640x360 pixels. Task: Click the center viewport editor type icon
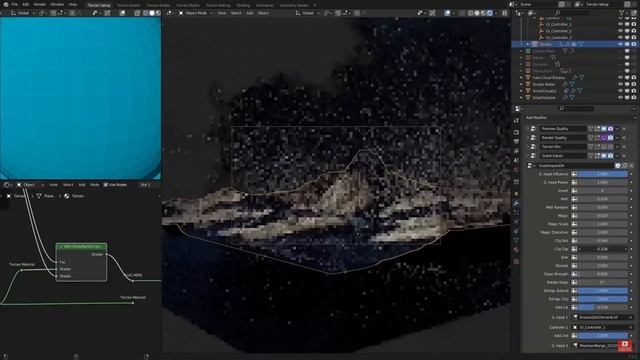(170, 13)
